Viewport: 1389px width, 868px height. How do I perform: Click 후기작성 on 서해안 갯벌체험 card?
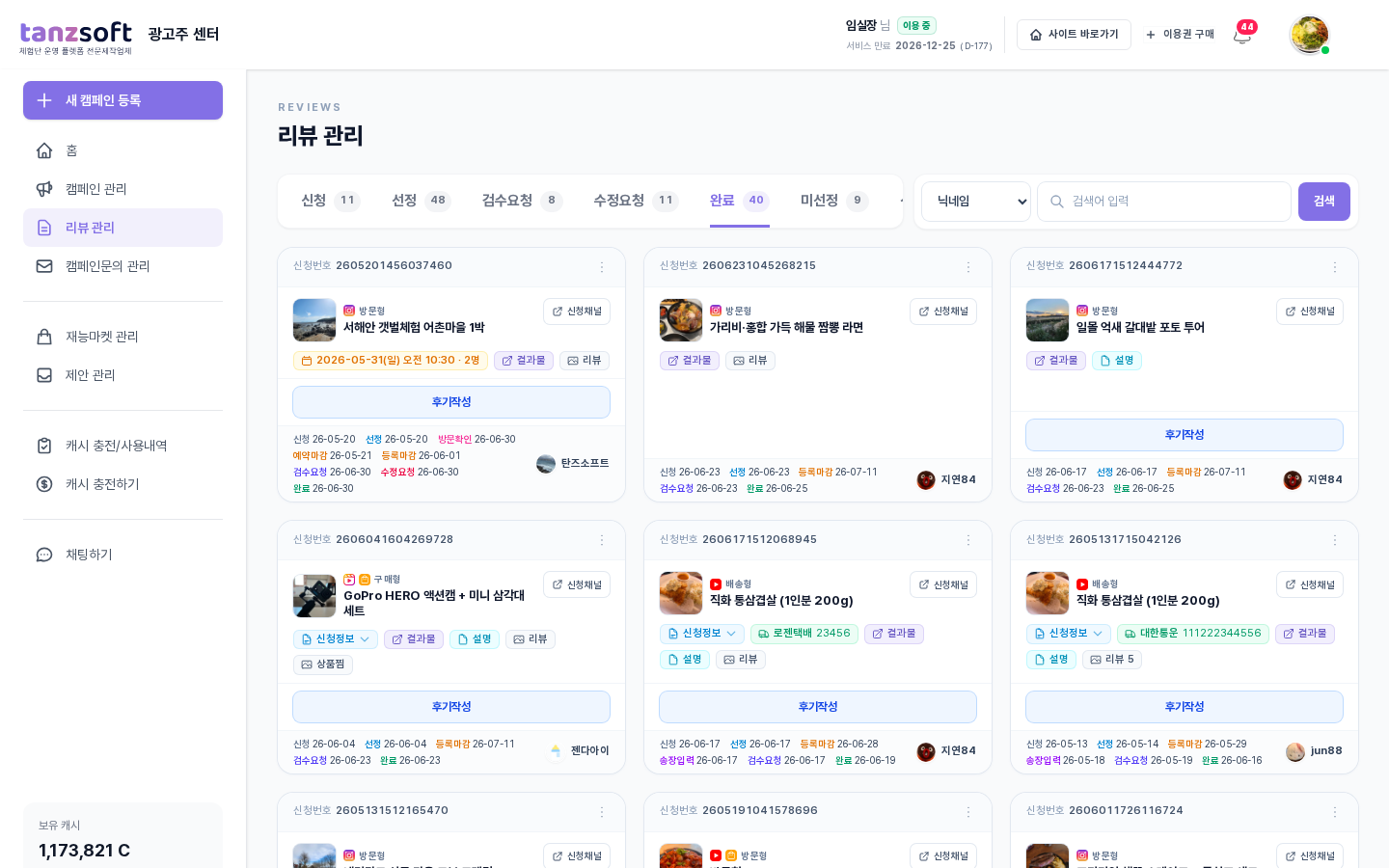click(451, 402)
